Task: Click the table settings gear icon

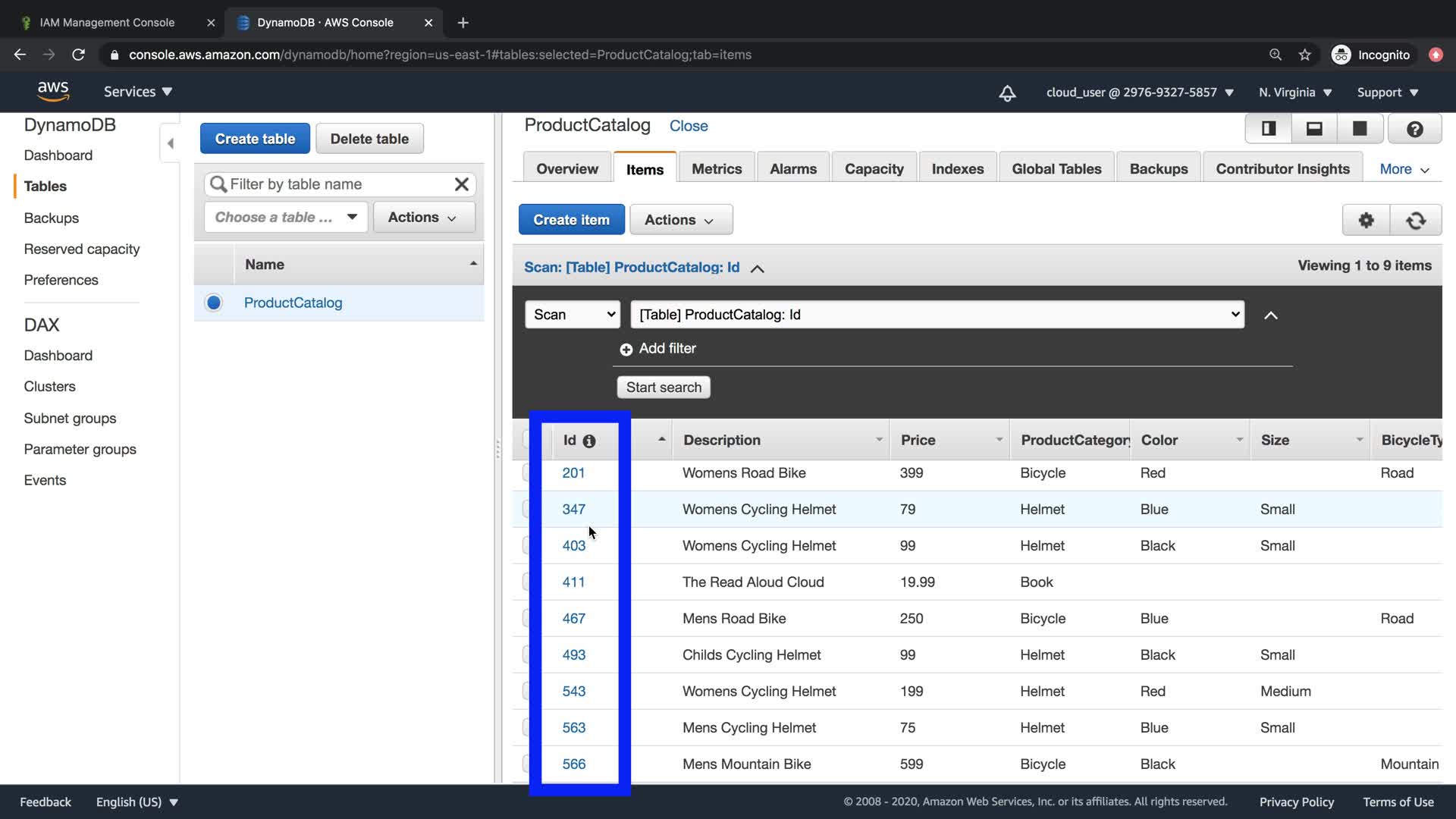Action: (x=1366, y=220)
